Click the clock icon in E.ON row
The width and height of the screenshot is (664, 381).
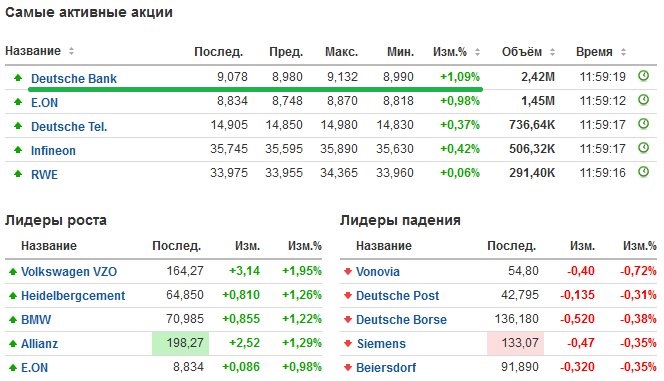(643, 100)
